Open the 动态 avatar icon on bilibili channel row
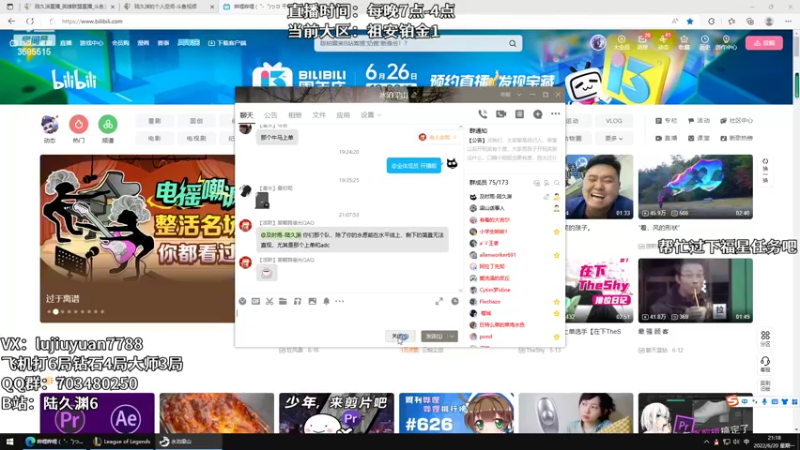Image resolution: width=800 pixels, height=450 pixels. 49,124
